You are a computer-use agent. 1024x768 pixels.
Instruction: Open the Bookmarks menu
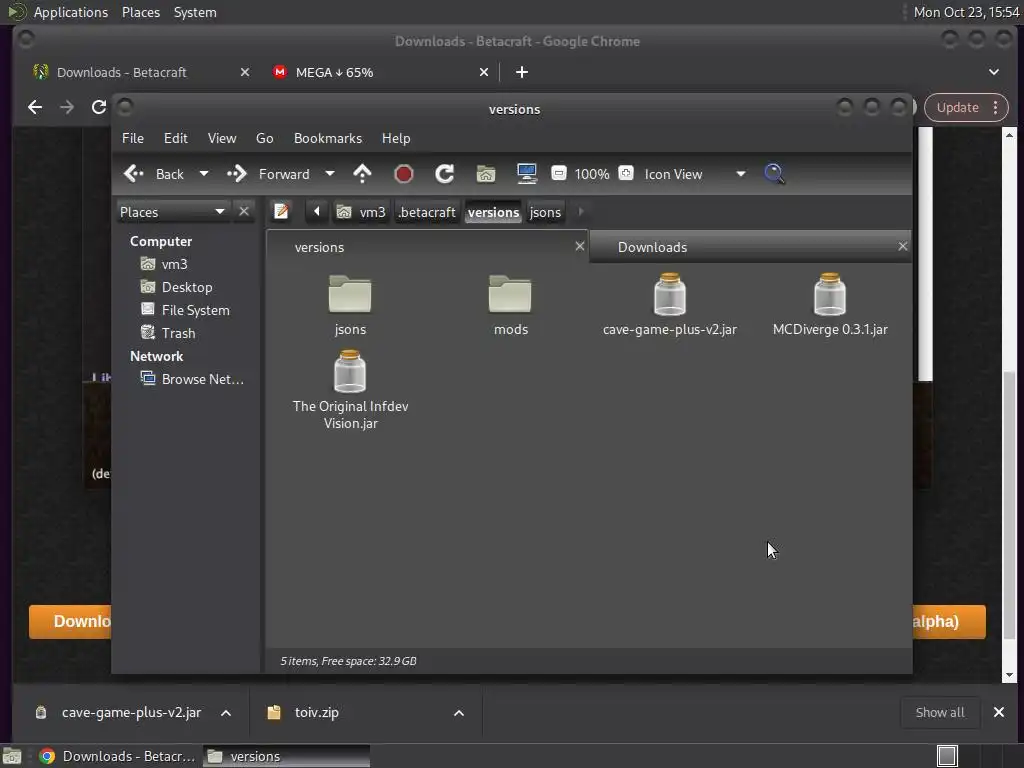coord(328,138)
